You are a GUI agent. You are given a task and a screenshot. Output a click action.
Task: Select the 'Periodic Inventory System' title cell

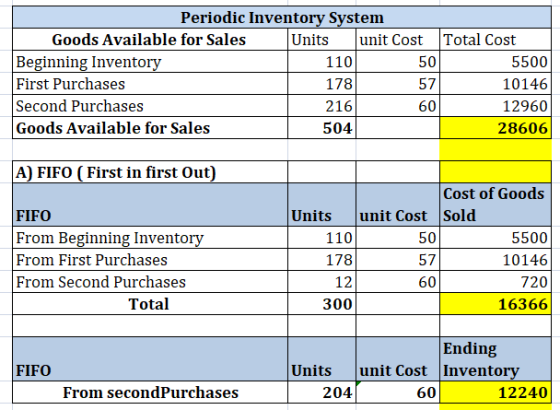click(282, 18)
